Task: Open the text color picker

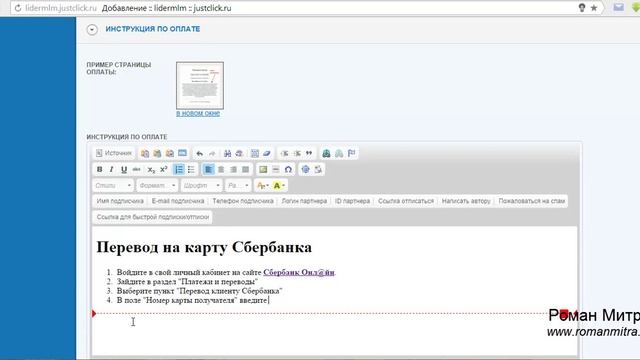Action: click(262, 186)
